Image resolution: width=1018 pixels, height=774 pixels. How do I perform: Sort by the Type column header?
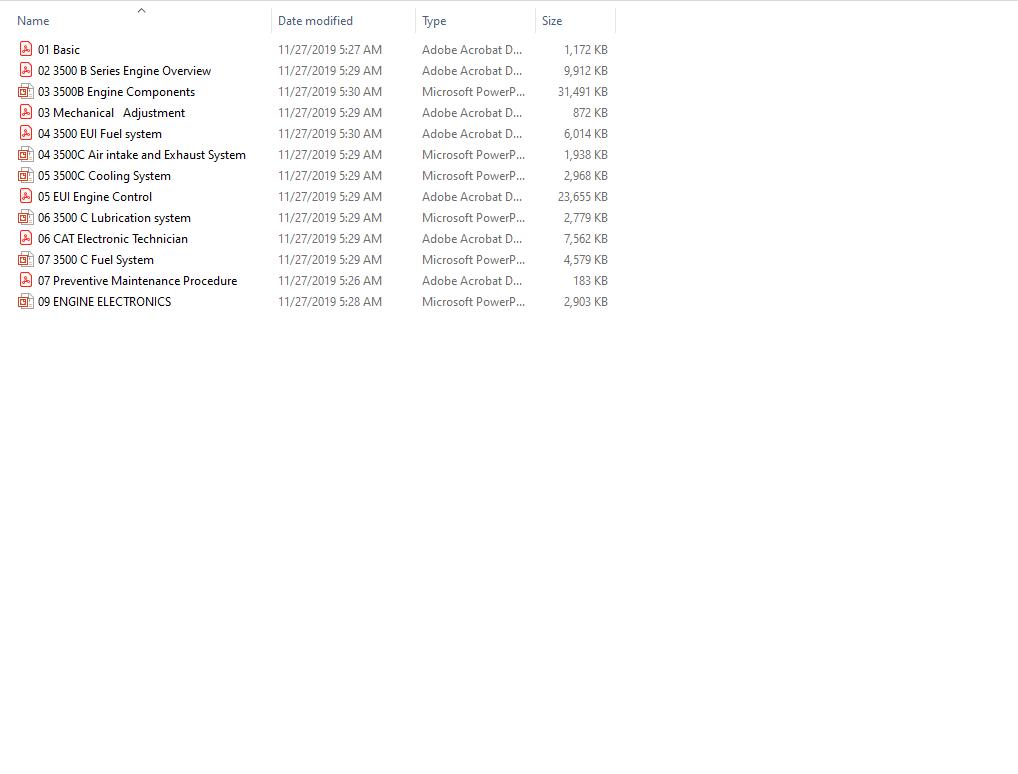[x=434, y=21]
